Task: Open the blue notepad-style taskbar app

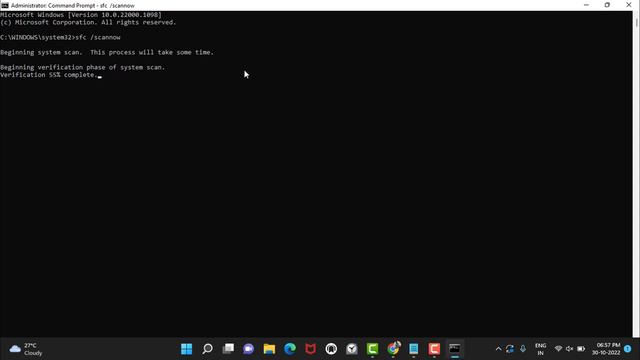Action: pos(413,349)
